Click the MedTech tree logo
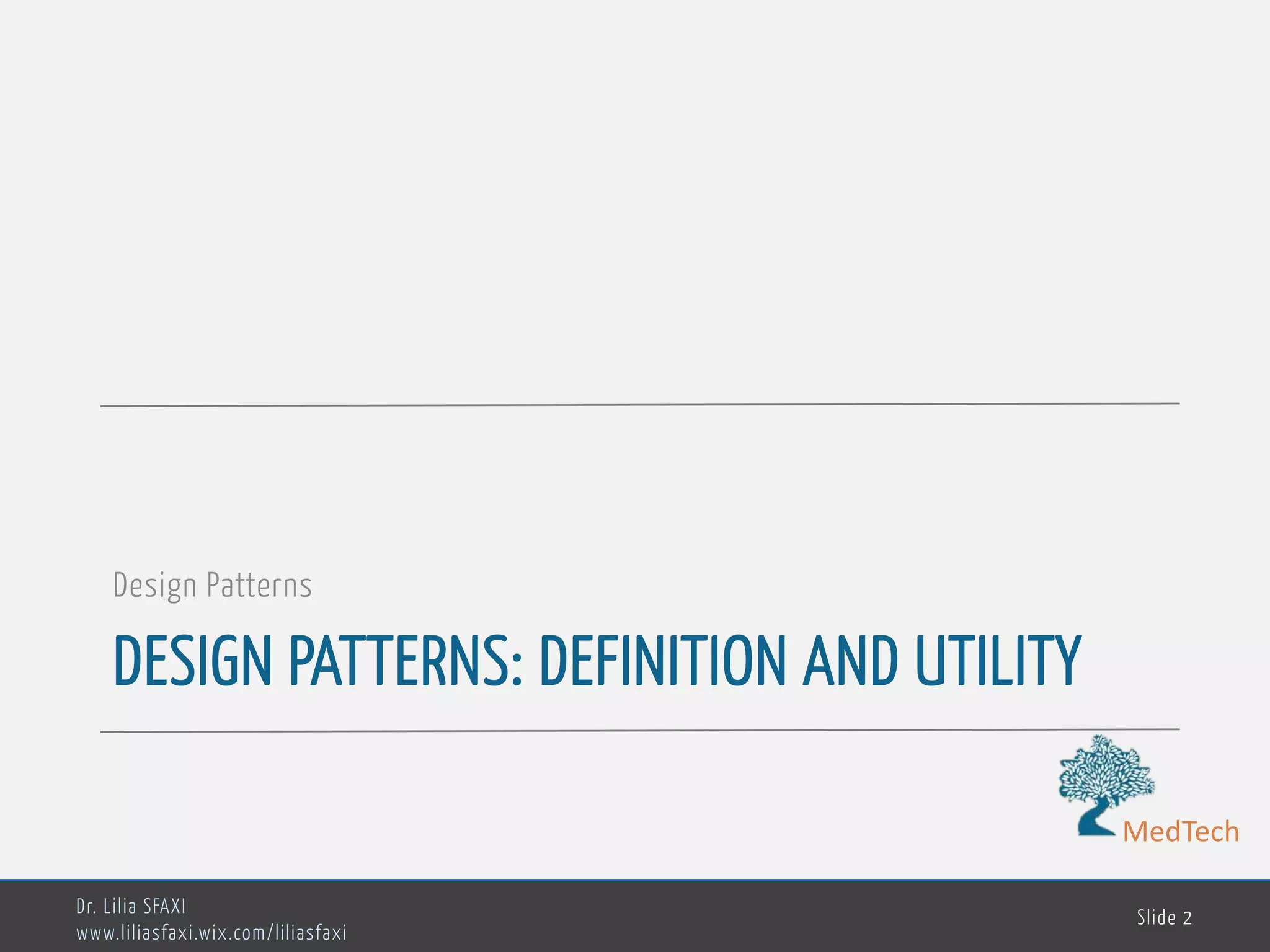 [x=1106, y=775]
